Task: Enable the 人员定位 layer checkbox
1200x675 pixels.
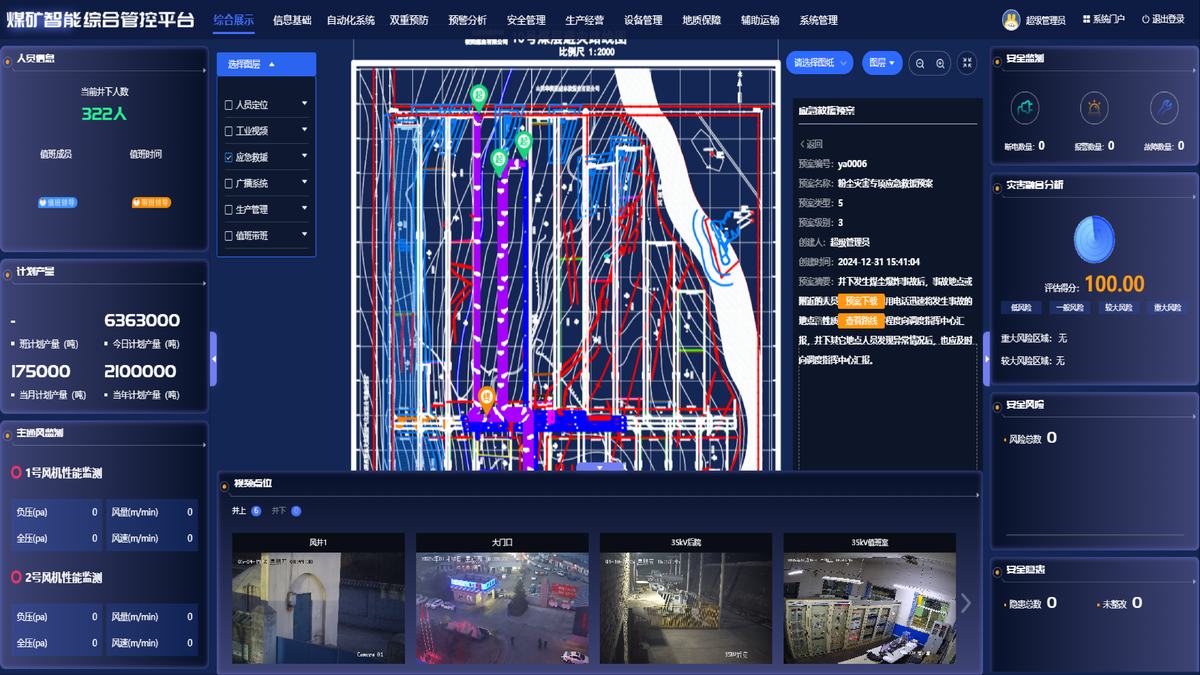Action: click(229, 104)
